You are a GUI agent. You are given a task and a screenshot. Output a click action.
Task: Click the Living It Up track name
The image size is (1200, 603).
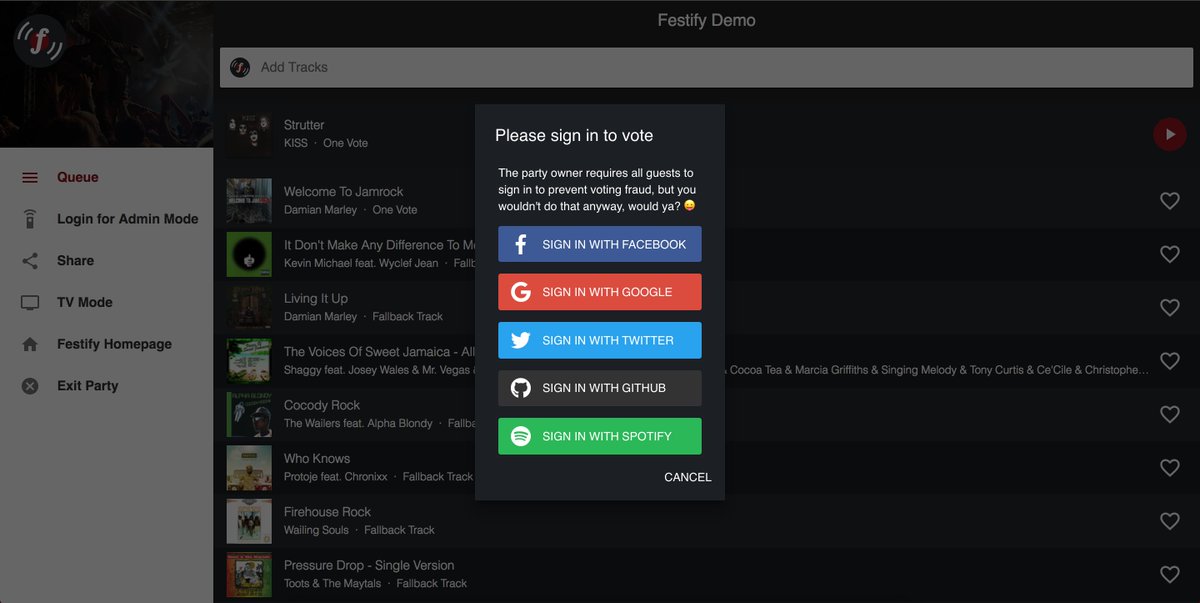click(316, 298)
